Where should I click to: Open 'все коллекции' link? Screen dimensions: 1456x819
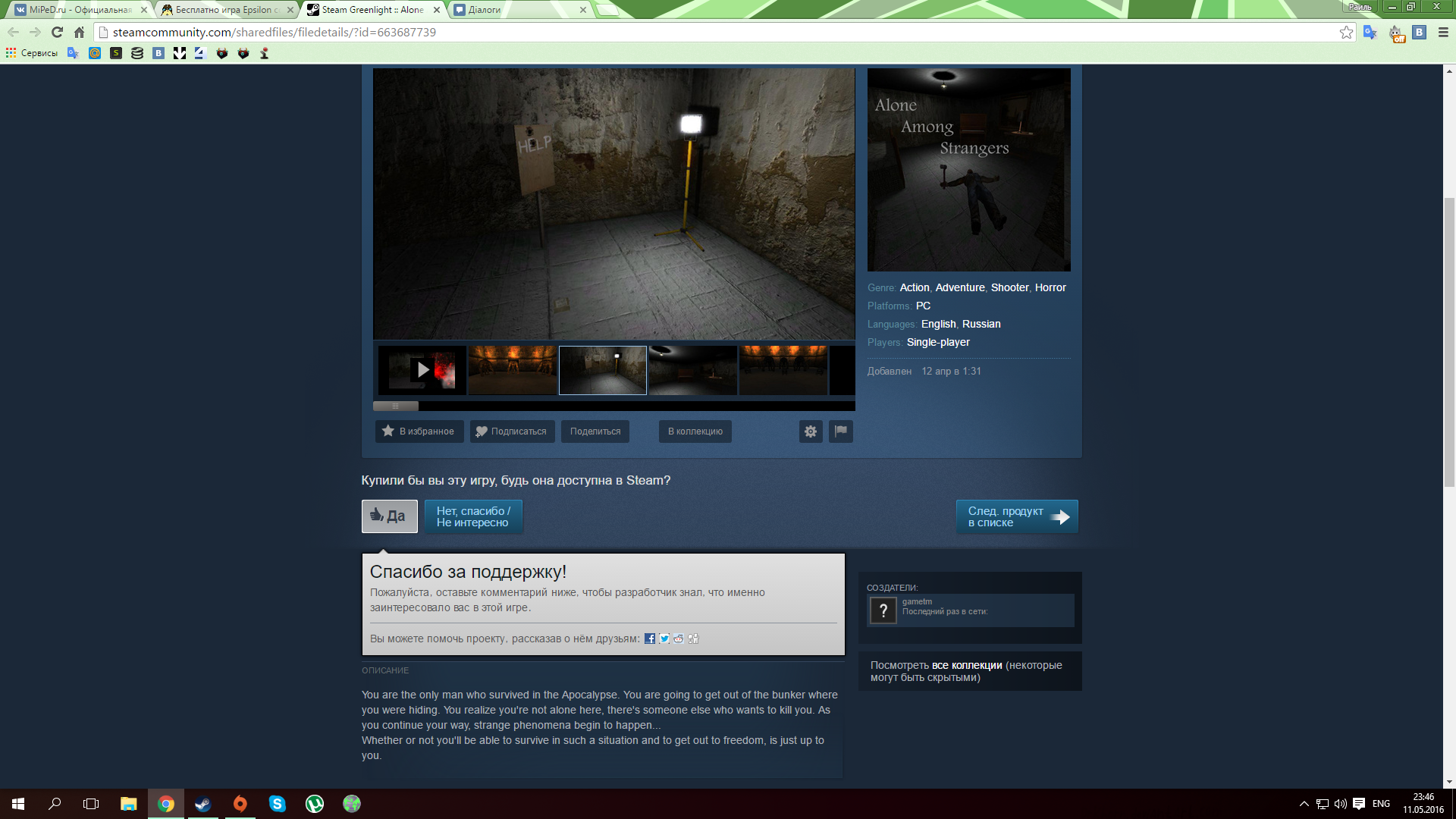967,665
